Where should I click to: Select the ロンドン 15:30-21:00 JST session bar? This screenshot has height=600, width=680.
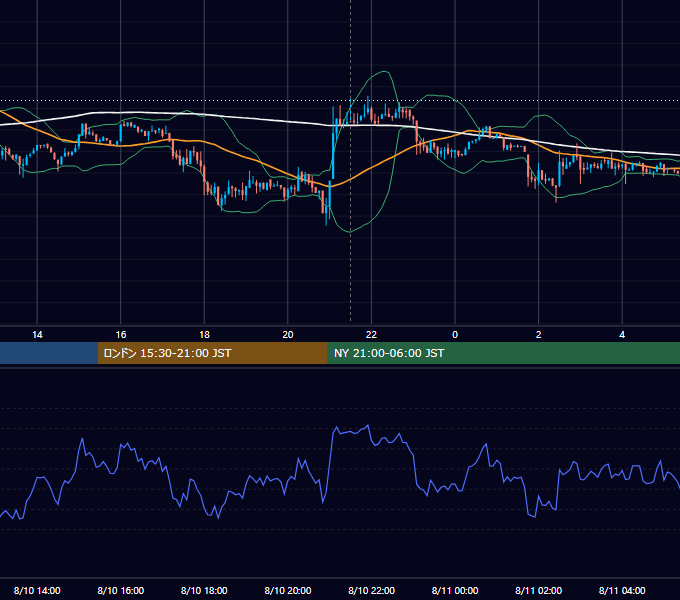coord(212,353)
